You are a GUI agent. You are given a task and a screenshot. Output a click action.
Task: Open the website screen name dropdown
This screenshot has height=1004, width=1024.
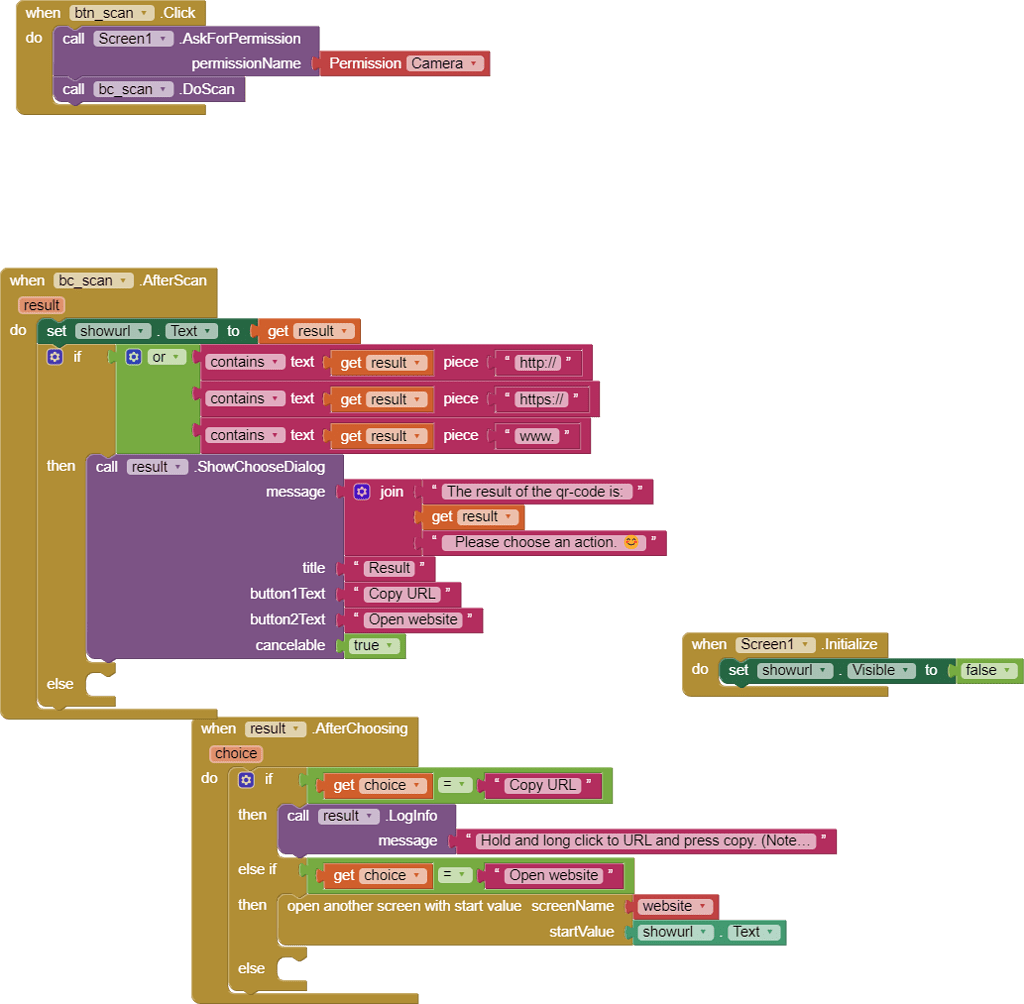click(x=675, y=907)
